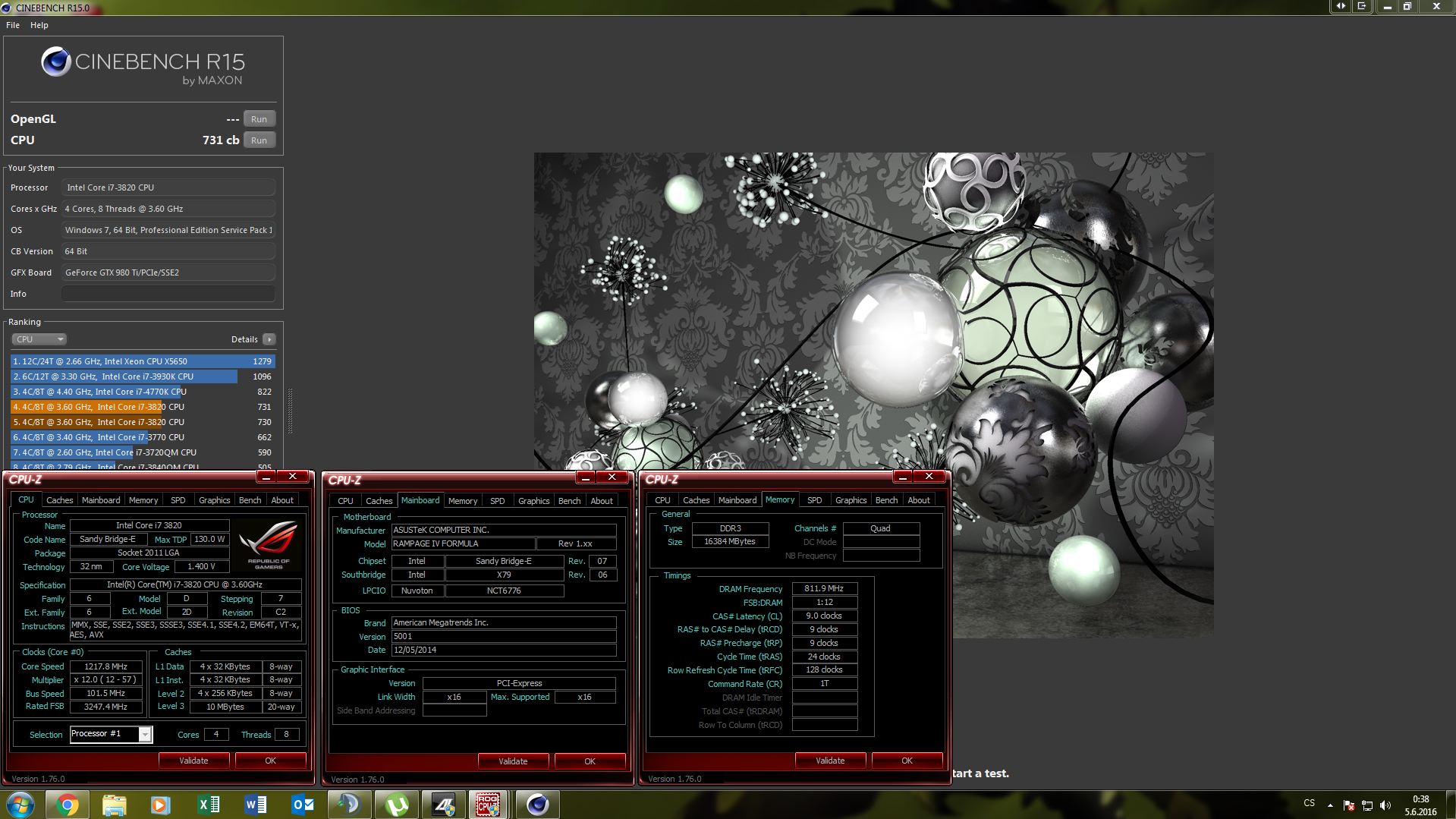Switch to the TeamSpeak taskbar icon
The image size is (1456, 819).
click(349, 805)
